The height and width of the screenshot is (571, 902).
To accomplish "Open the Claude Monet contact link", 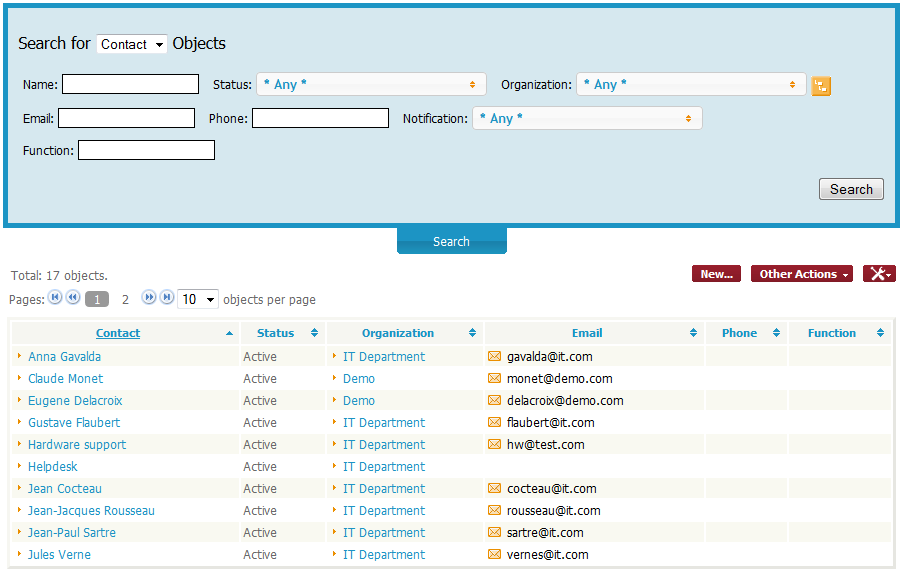I will point(65,379).
